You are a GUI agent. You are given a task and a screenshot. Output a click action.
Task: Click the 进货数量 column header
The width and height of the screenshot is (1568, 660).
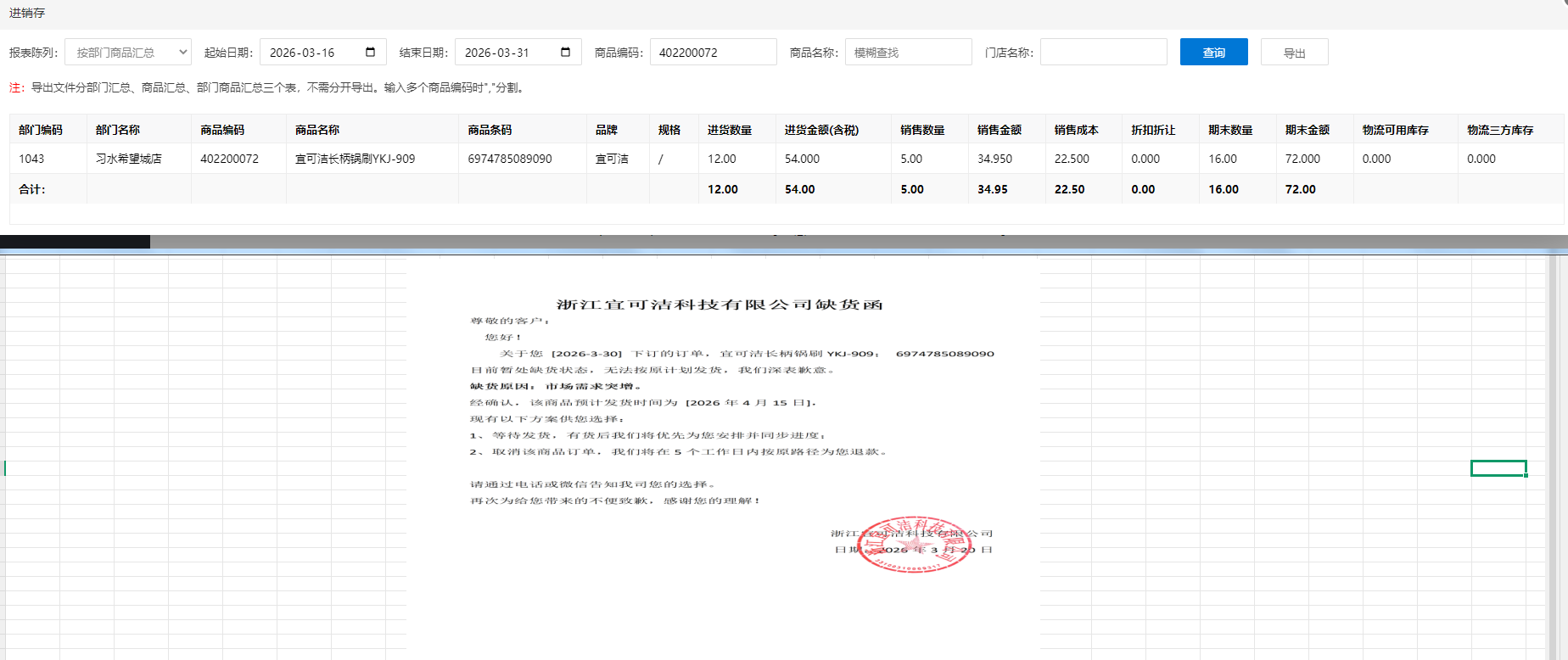pos(730,130)
